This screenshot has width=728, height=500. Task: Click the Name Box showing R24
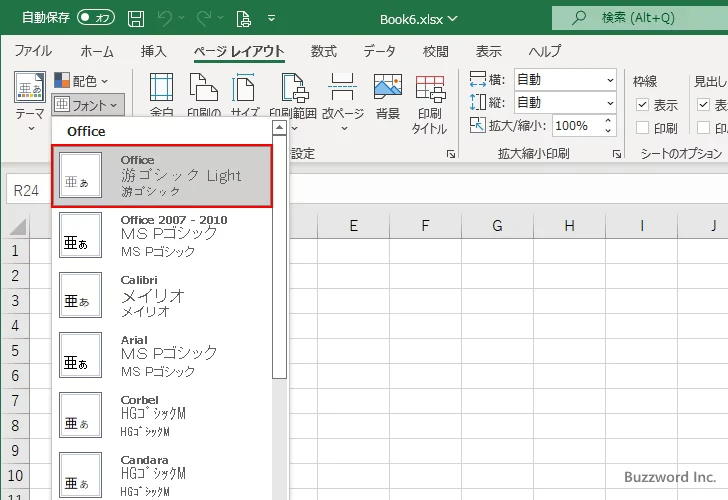point(27,190)
